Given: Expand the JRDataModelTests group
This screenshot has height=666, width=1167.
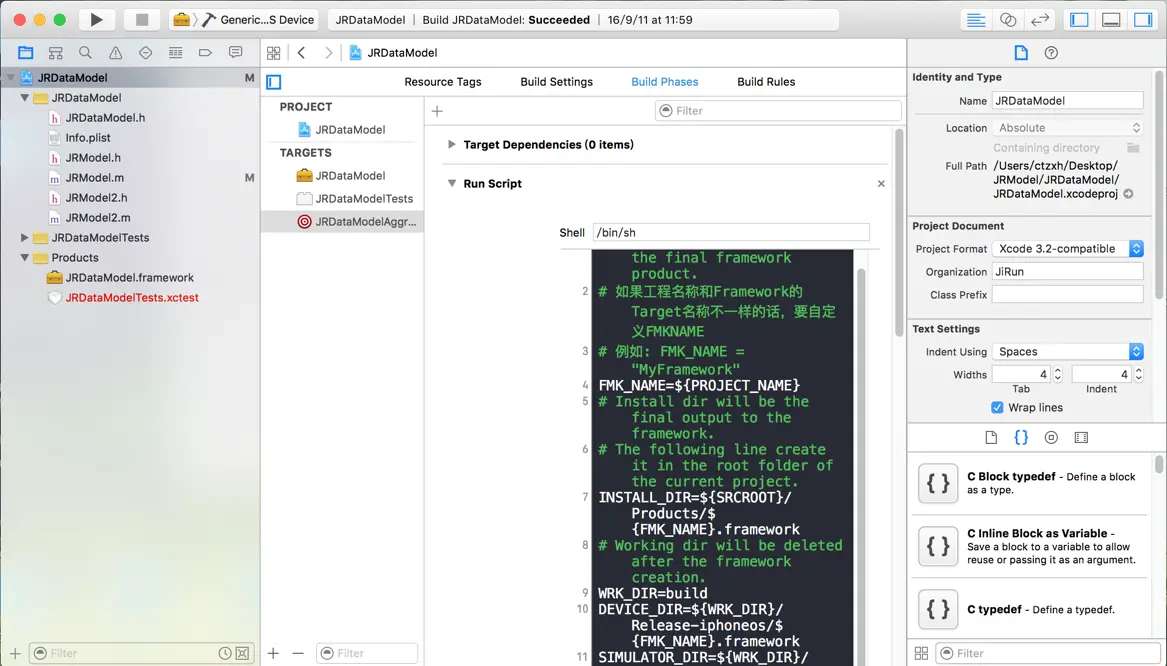Looking at the screenshot, I should coord(25,237).
